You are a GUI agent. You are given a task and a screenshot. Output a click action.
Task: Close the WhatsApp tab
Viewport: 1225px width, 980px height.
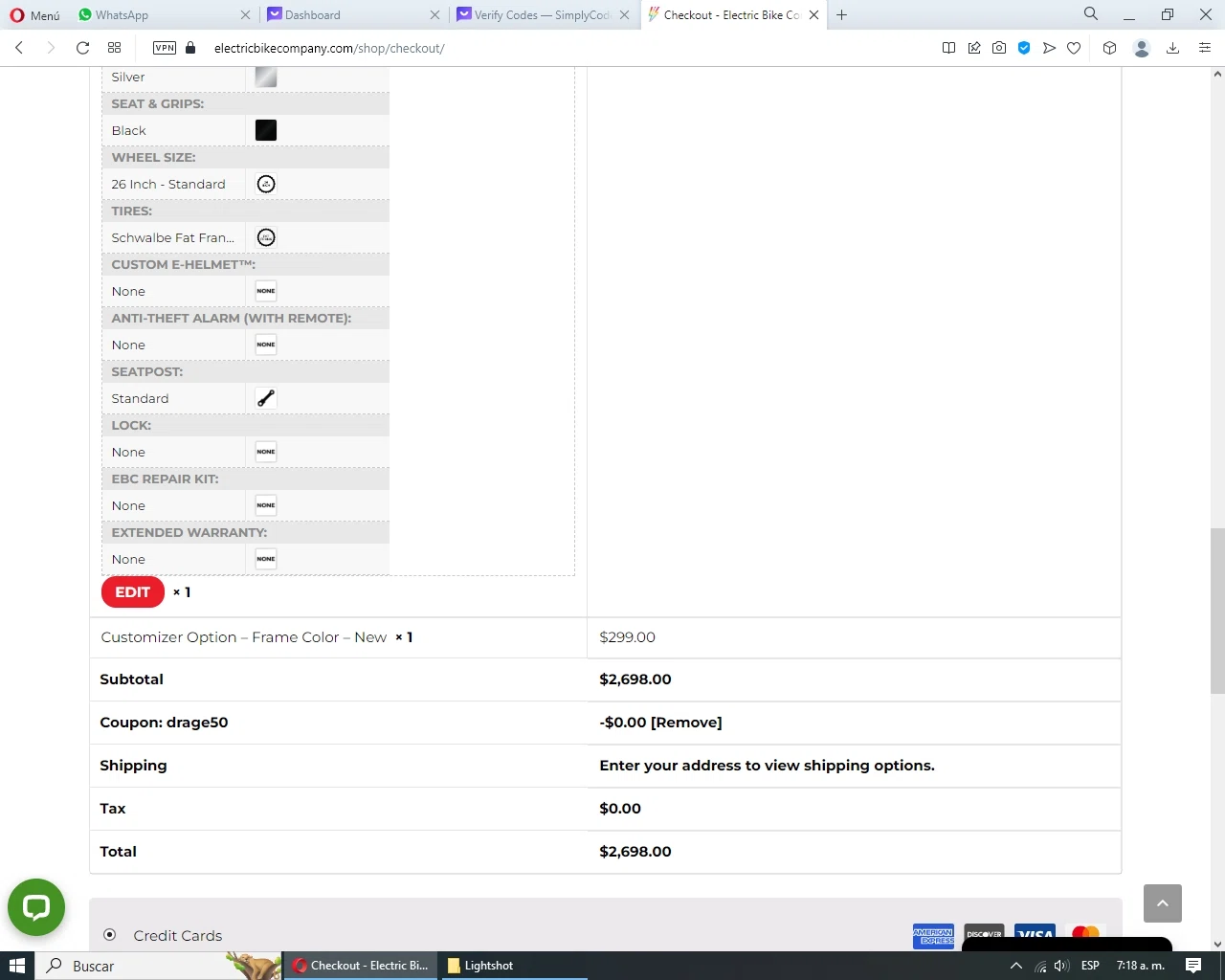coord(245,15)
